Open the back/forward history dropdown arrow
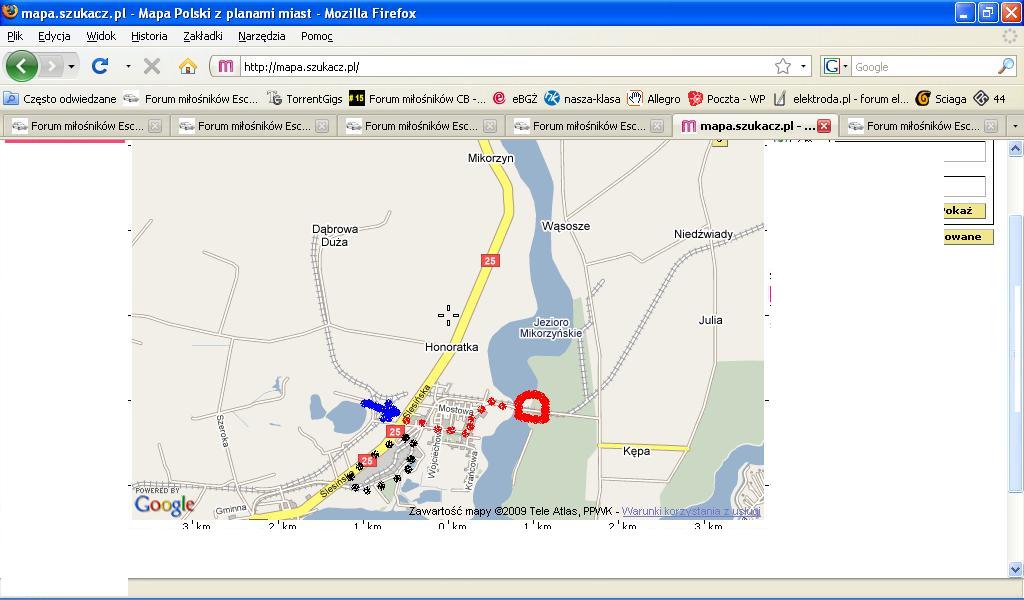 (71, 66)
